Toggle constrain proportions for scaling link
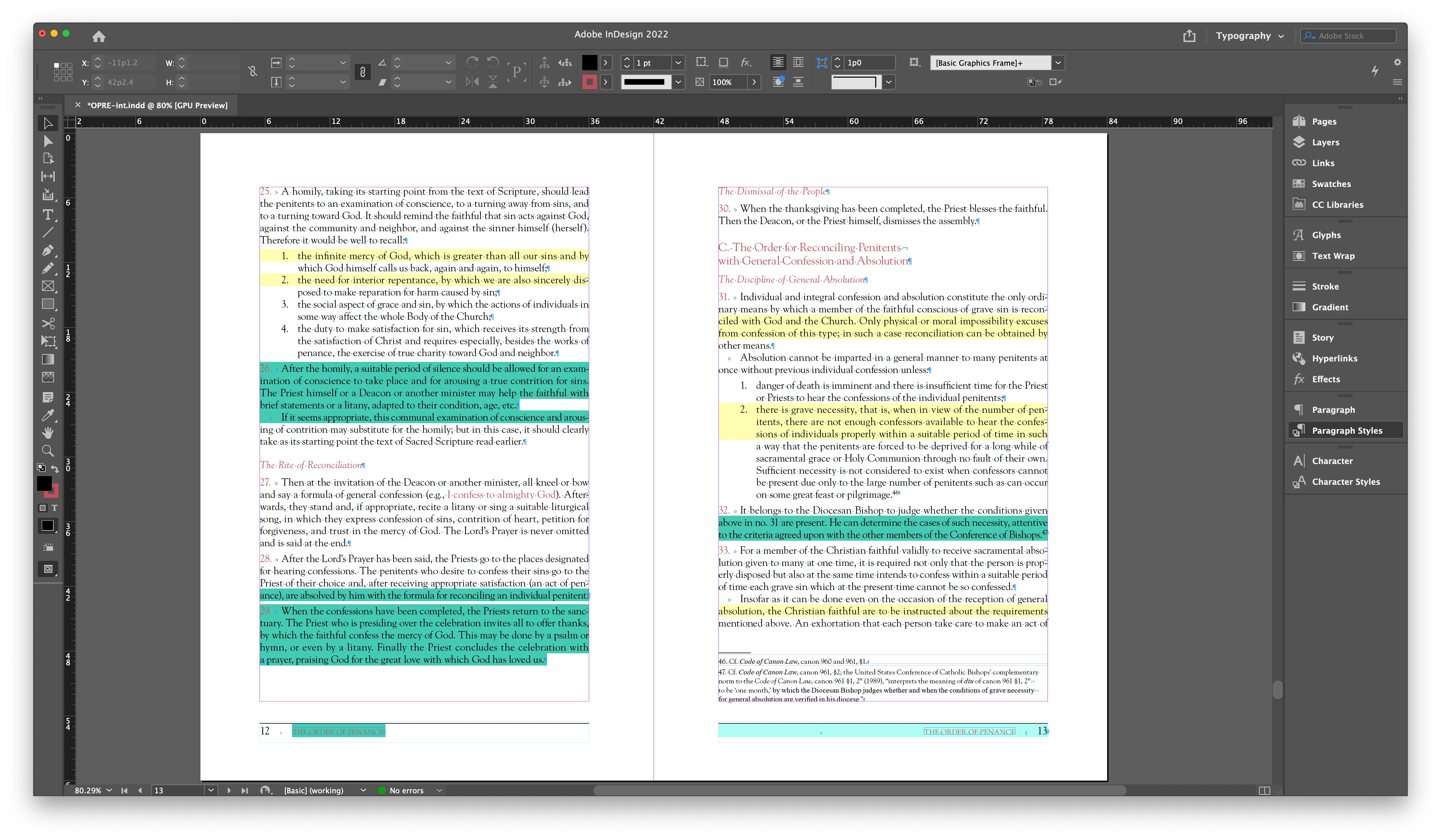The image size is (1441, 840). point(362,72)
